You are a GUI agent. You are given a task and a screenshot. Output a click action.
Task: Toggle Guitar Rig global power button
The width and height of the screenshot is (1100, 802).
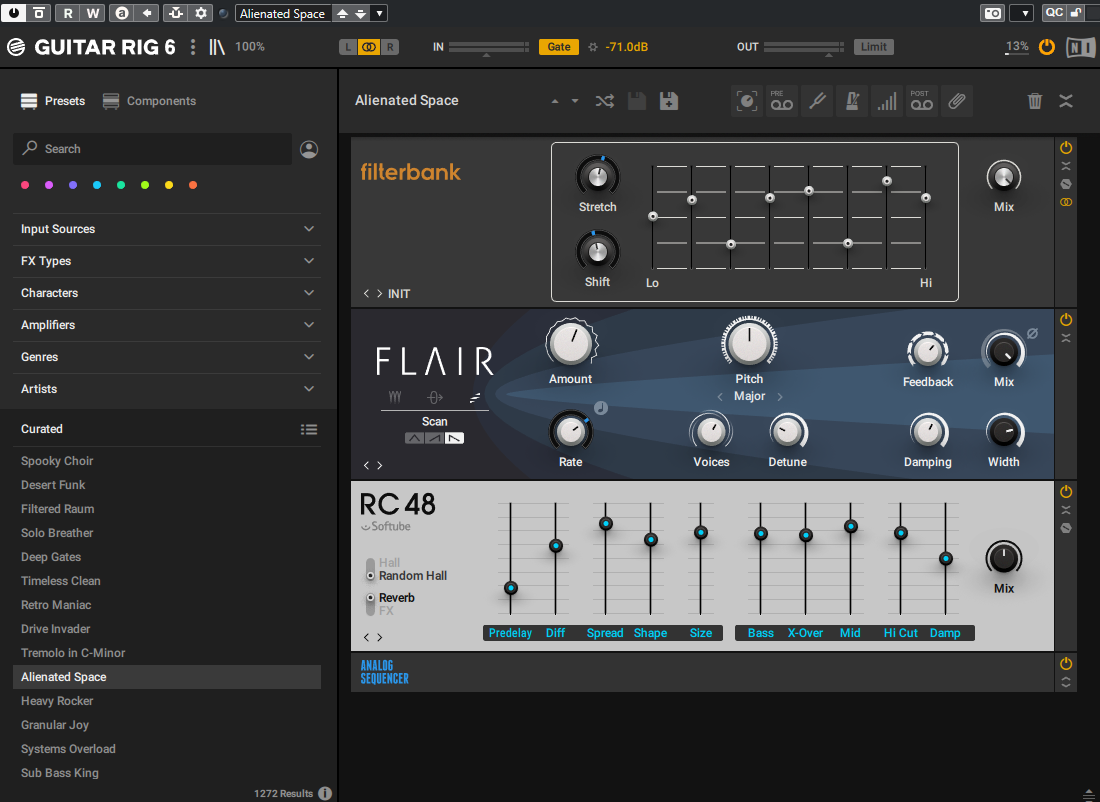(1047, 47)
